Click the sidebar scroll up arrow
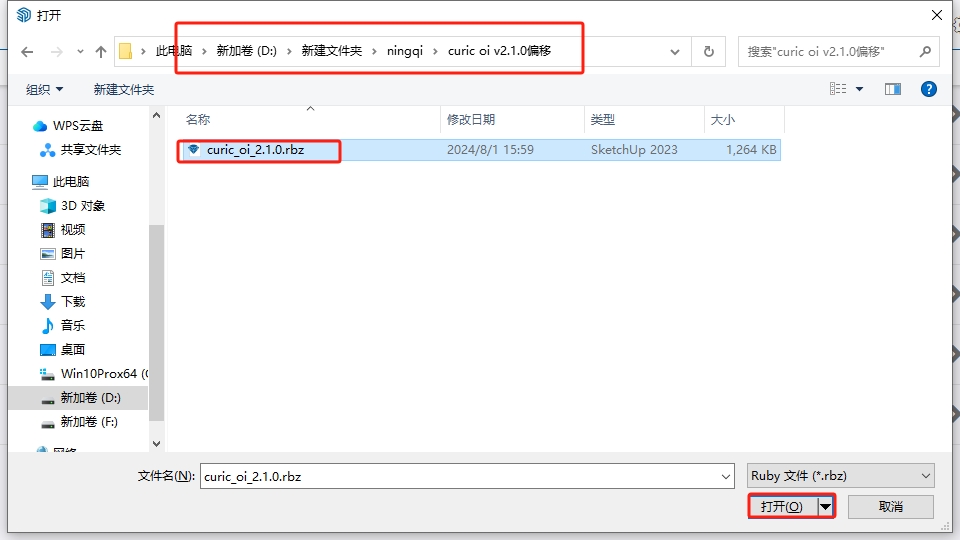Screen dimensions: 960x540 (x=156, y=115)
